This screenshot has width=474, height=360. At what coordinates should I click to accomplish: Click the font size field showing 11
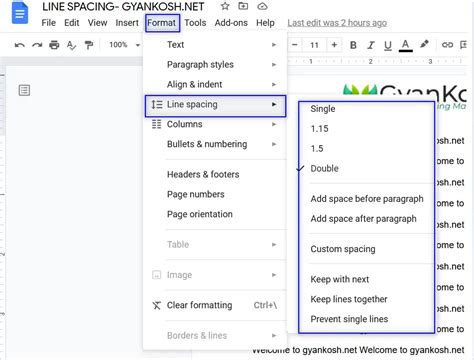coord(314,45)
